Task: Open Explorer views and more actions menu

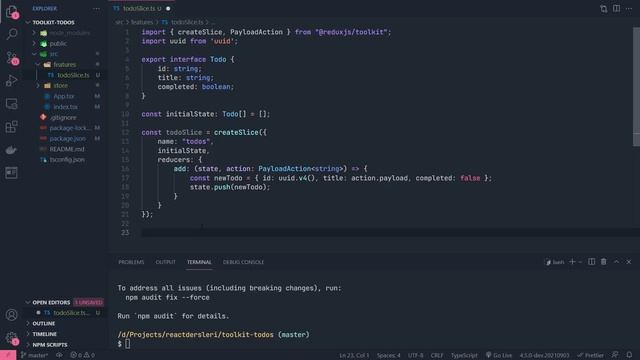Action: [96, 9]
